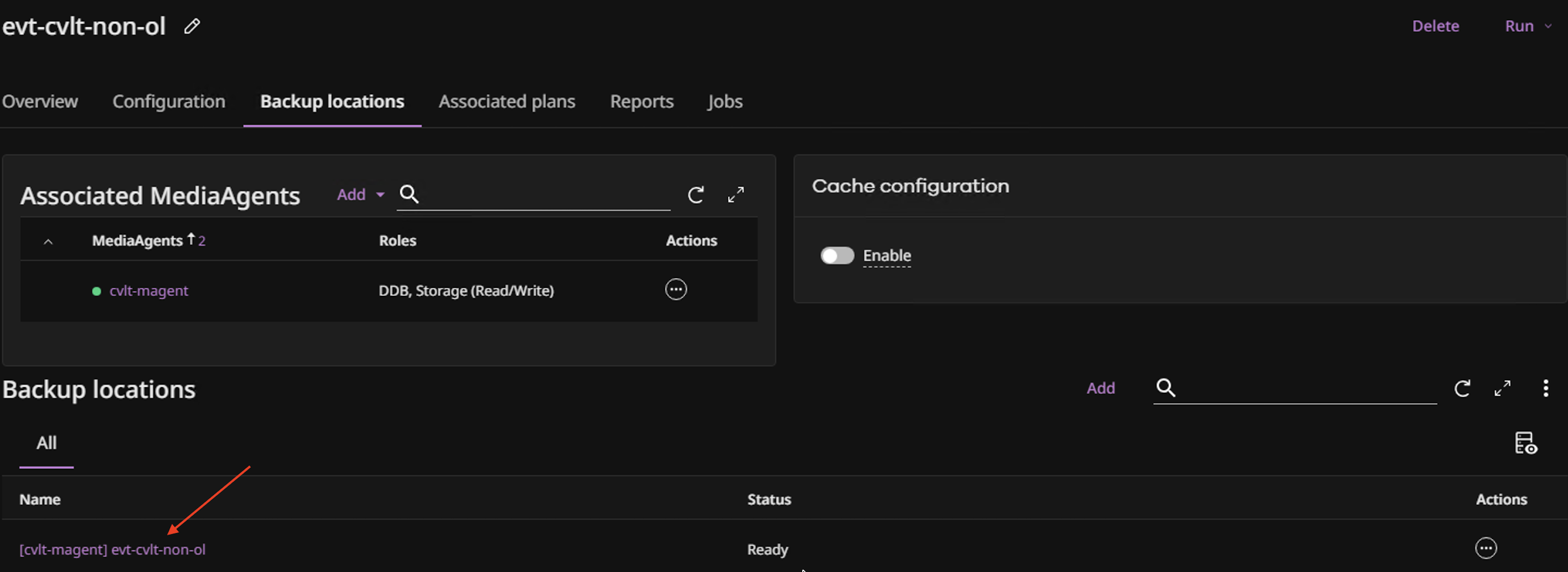Open the Reports tab
The height and width of the screenshot is (572, 1568).
point(642,101)
